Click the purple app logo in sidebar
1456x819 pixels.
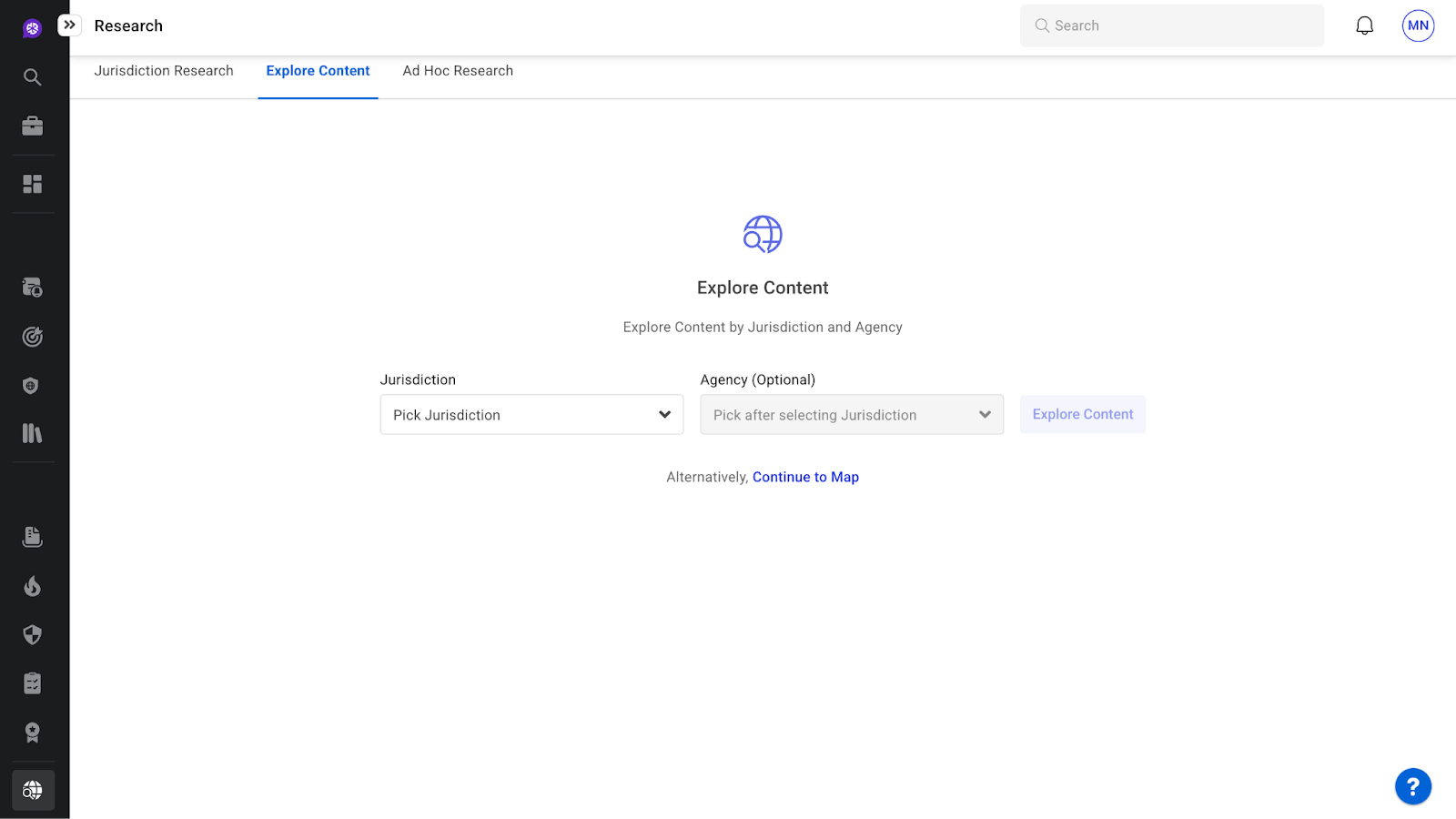point(32,28)
